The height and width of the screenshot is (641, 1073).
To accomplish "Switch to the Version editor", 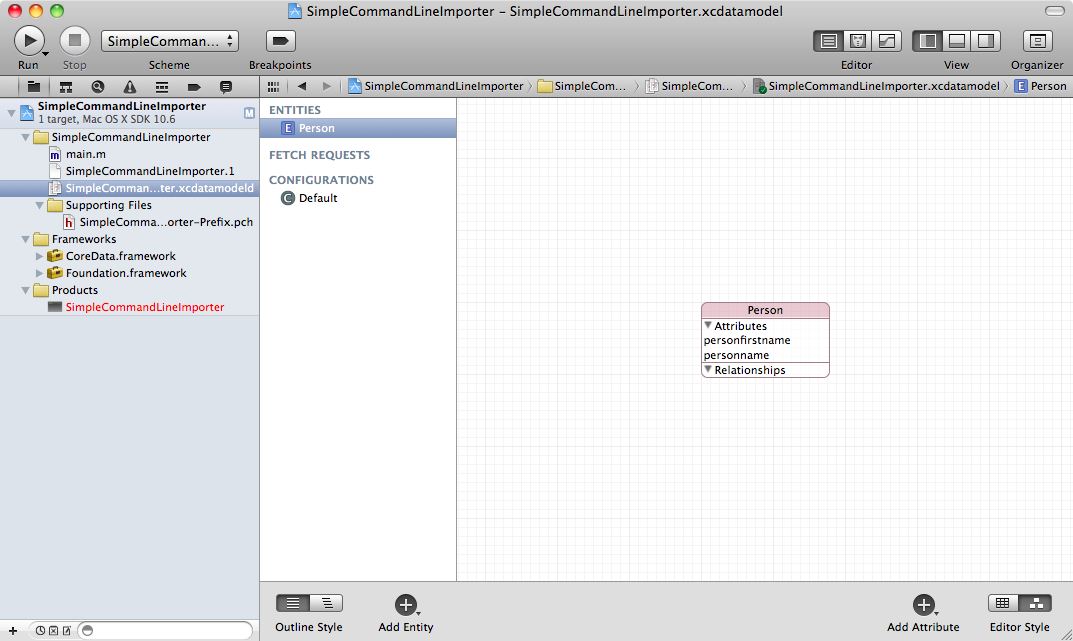I will coord(887,41).
